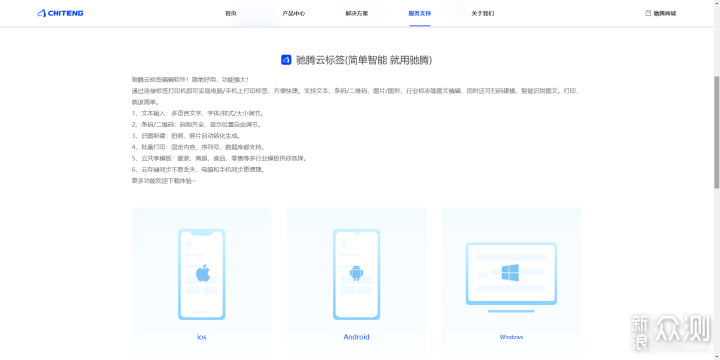Open the ios download link

[x=202, y=337]
